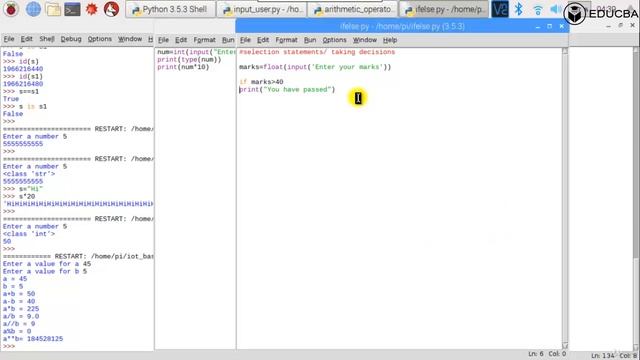Open Options menu in ifelse.py window
The image size is (640, 360).
coord(334,40)
